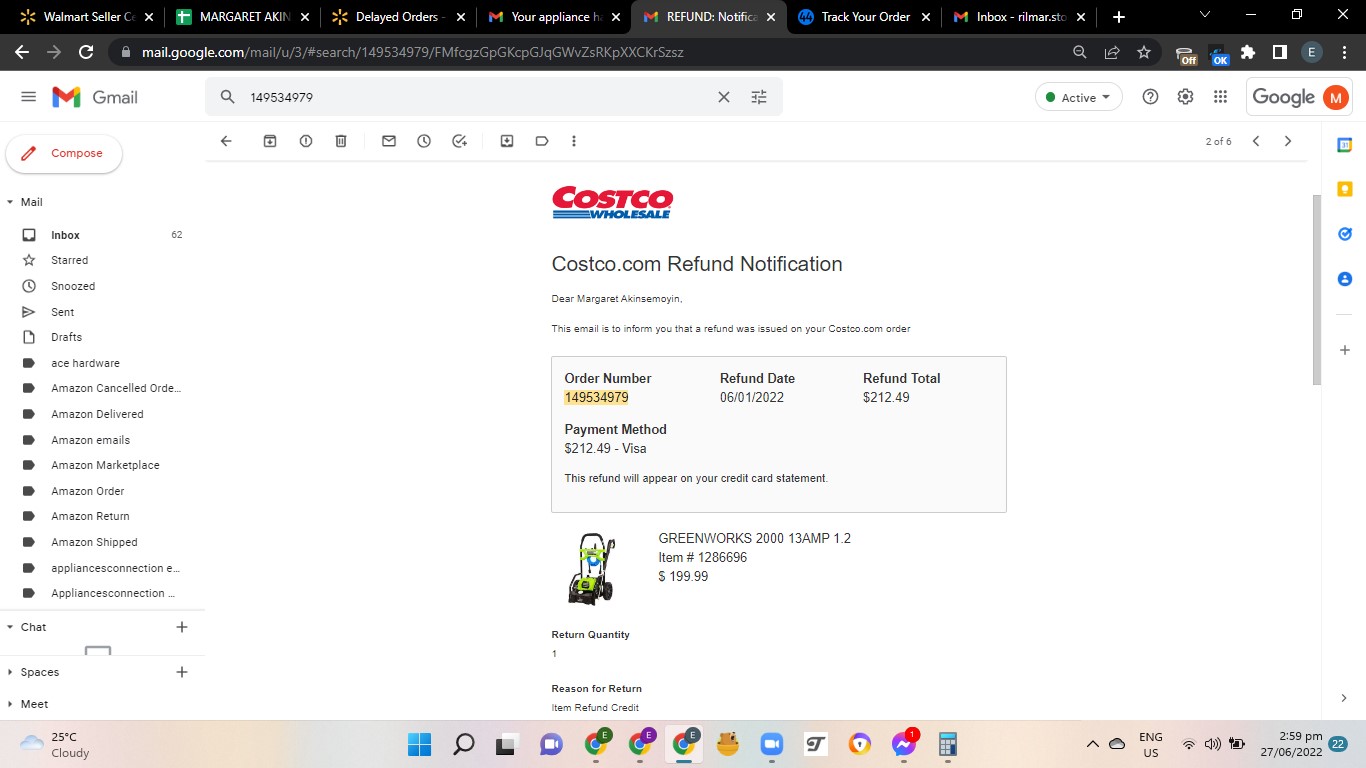This screenshot has width=1366, height=768.
Task: Open Chrome extensions puzzle icon
Action: 1248,52
